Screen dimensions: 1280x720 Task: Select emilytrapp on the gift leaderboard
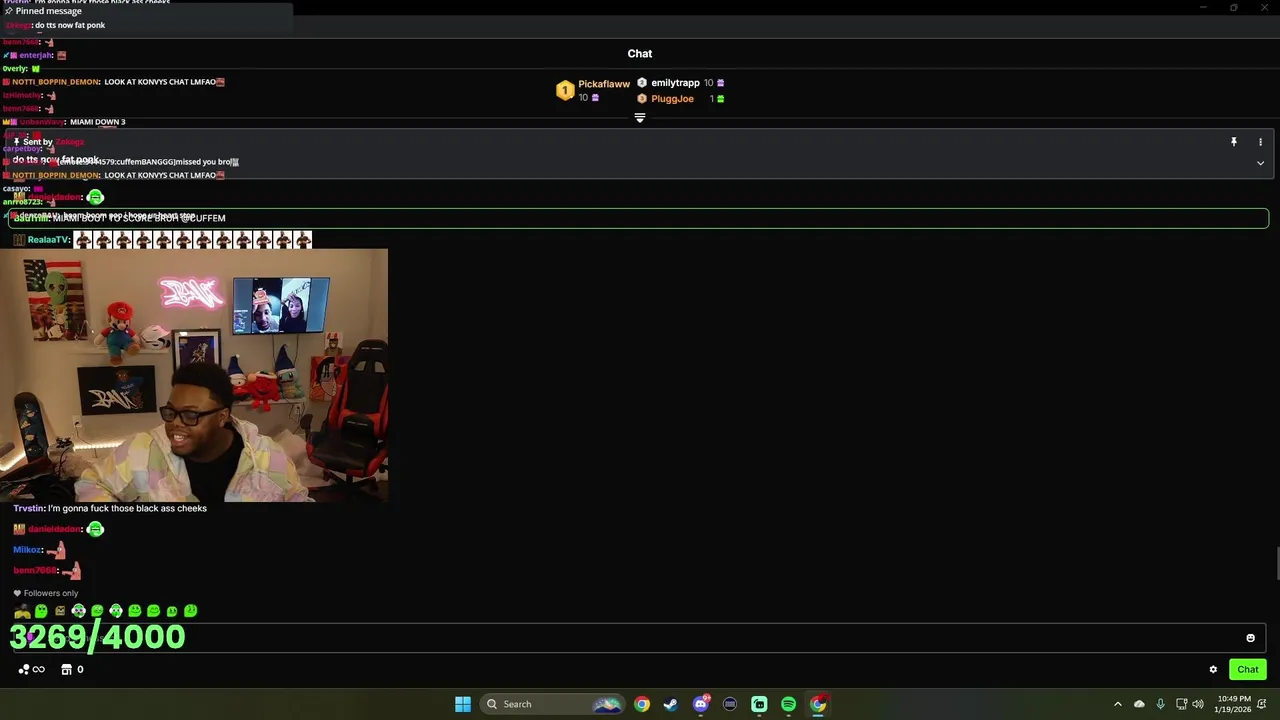coord(675,83)
